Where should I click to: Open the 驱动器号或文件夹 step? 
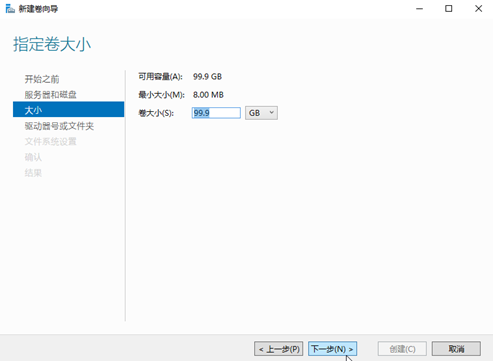(59, 126)
